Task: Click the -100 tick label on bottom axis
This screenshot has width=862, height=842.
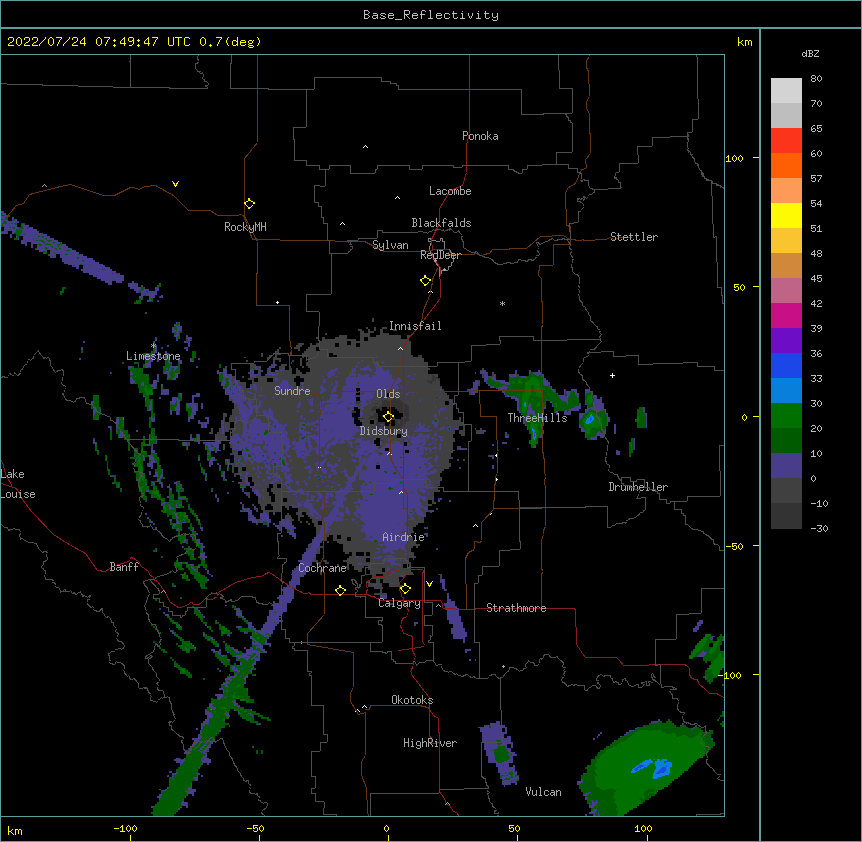Action: [125, 828]
